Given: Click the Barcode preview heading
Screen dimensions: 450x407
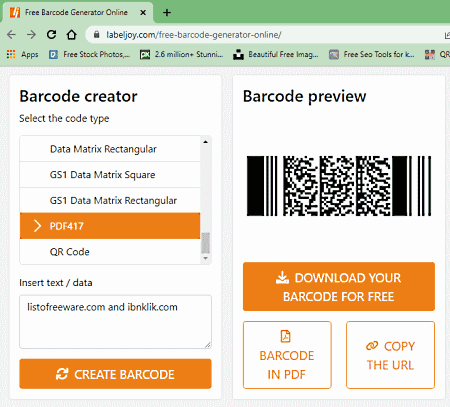Looking at the screenshot, I should (x=304, y=96).
